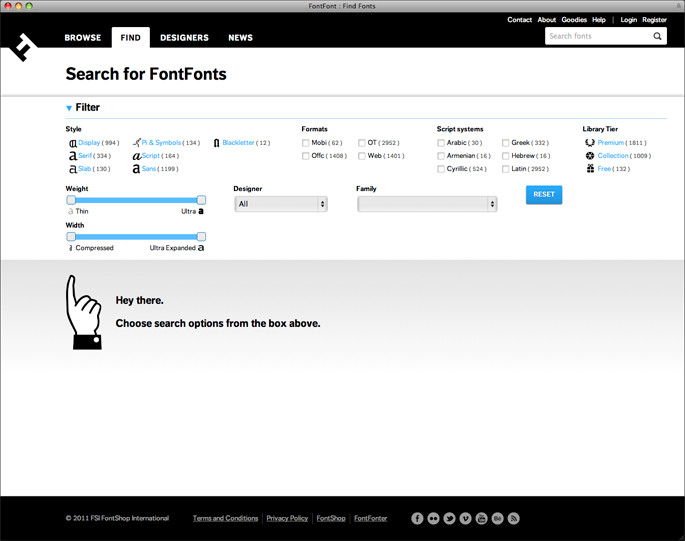Open the Goodies menu link
685x541 pixels.
[574, 20]
